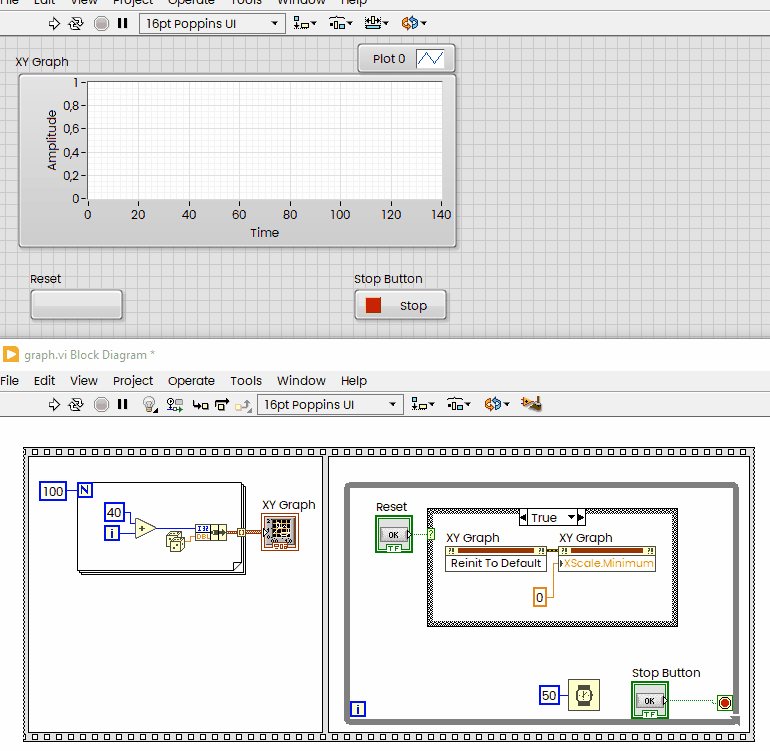The image size is (770, 751).
Task: Toggle Retain Wire Values in toolbar
Action: (x=175, y=405)
